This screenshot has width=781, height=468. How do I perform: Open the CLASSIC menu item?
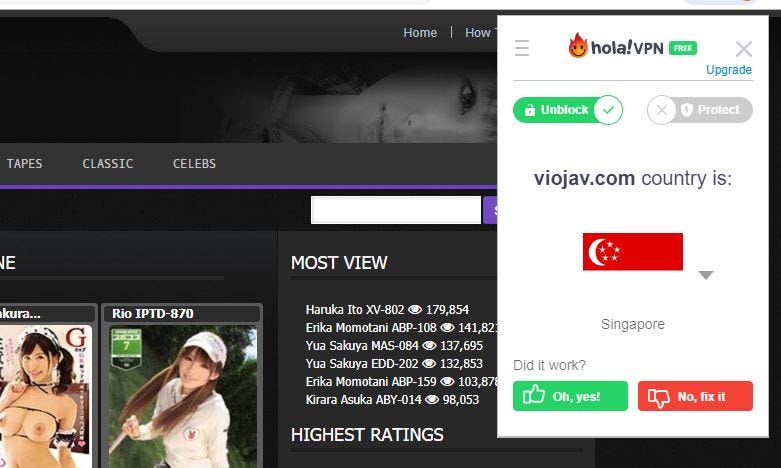(108, 163)
